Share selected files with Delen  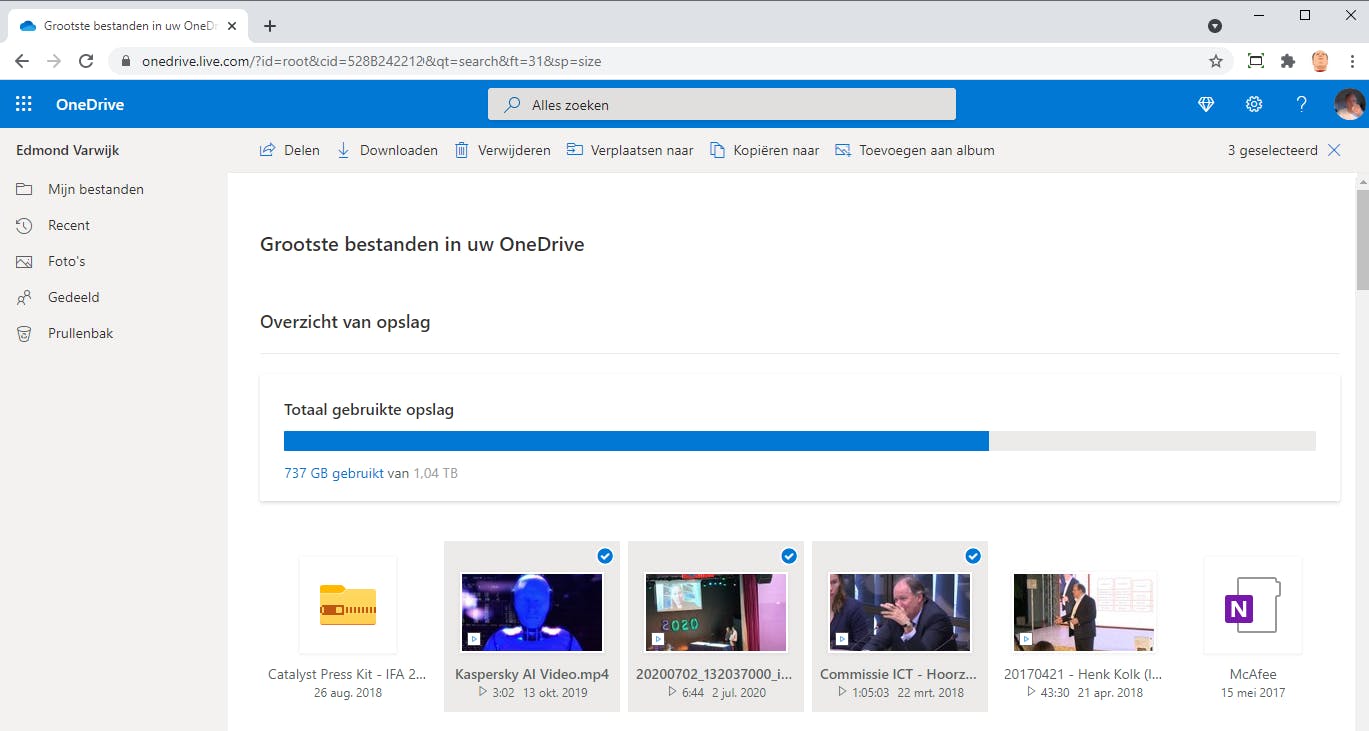290,150
